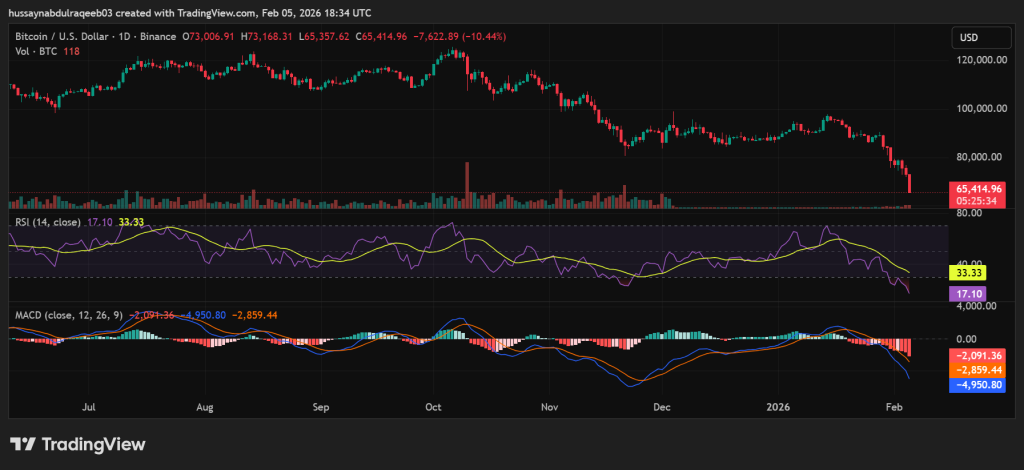Click the 80,000.00 price axis label
The width and height of the screenshot is (1024, 470).
click(979, 156)
